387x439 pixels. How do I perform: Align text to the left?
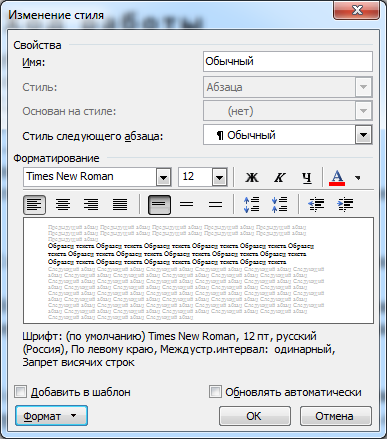click(34, 204)
